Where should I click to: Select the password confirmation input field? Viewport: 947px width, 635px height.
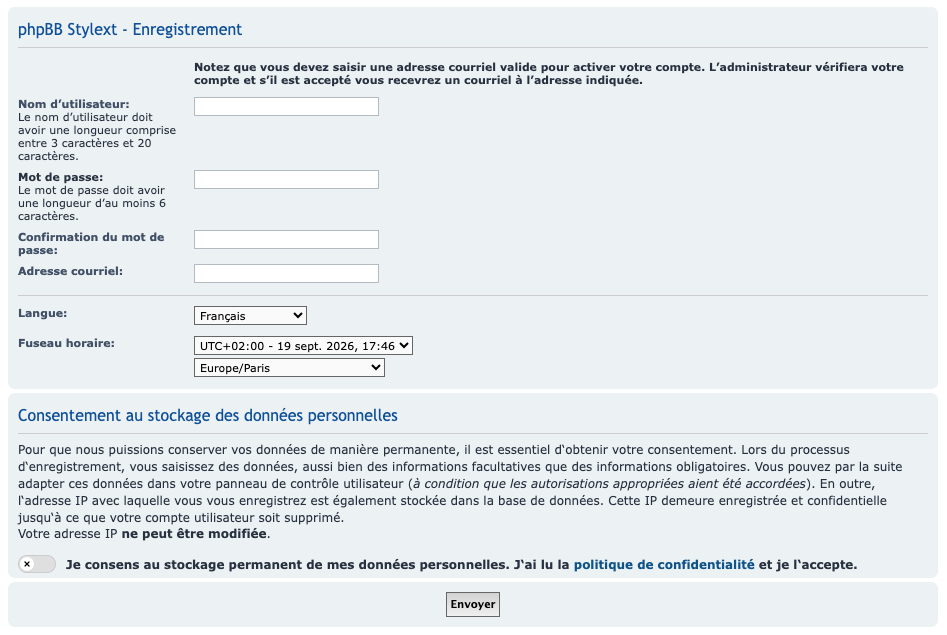tap(286, 239)
